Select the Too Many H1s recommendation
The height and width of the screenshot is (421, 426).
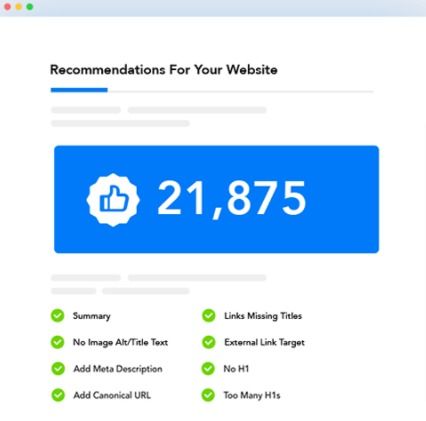[252, 395]
